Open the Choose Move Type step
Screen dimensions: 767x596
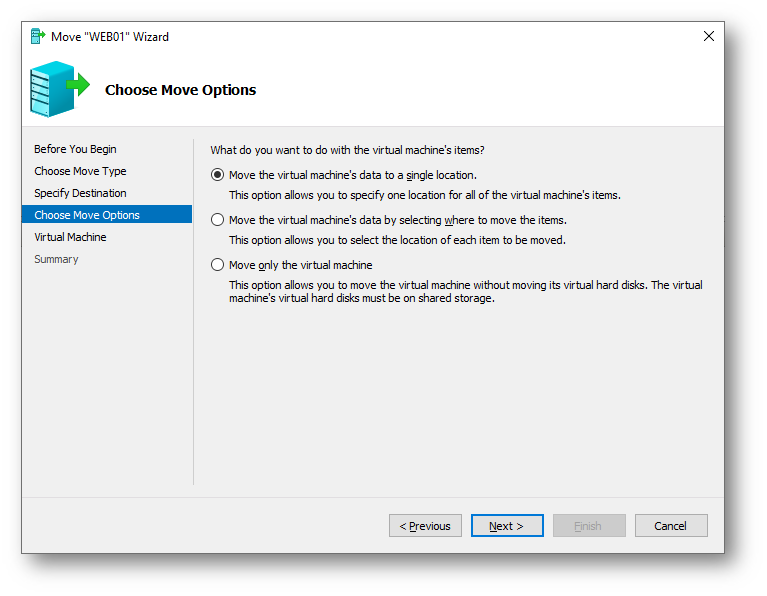pos(80,171)
